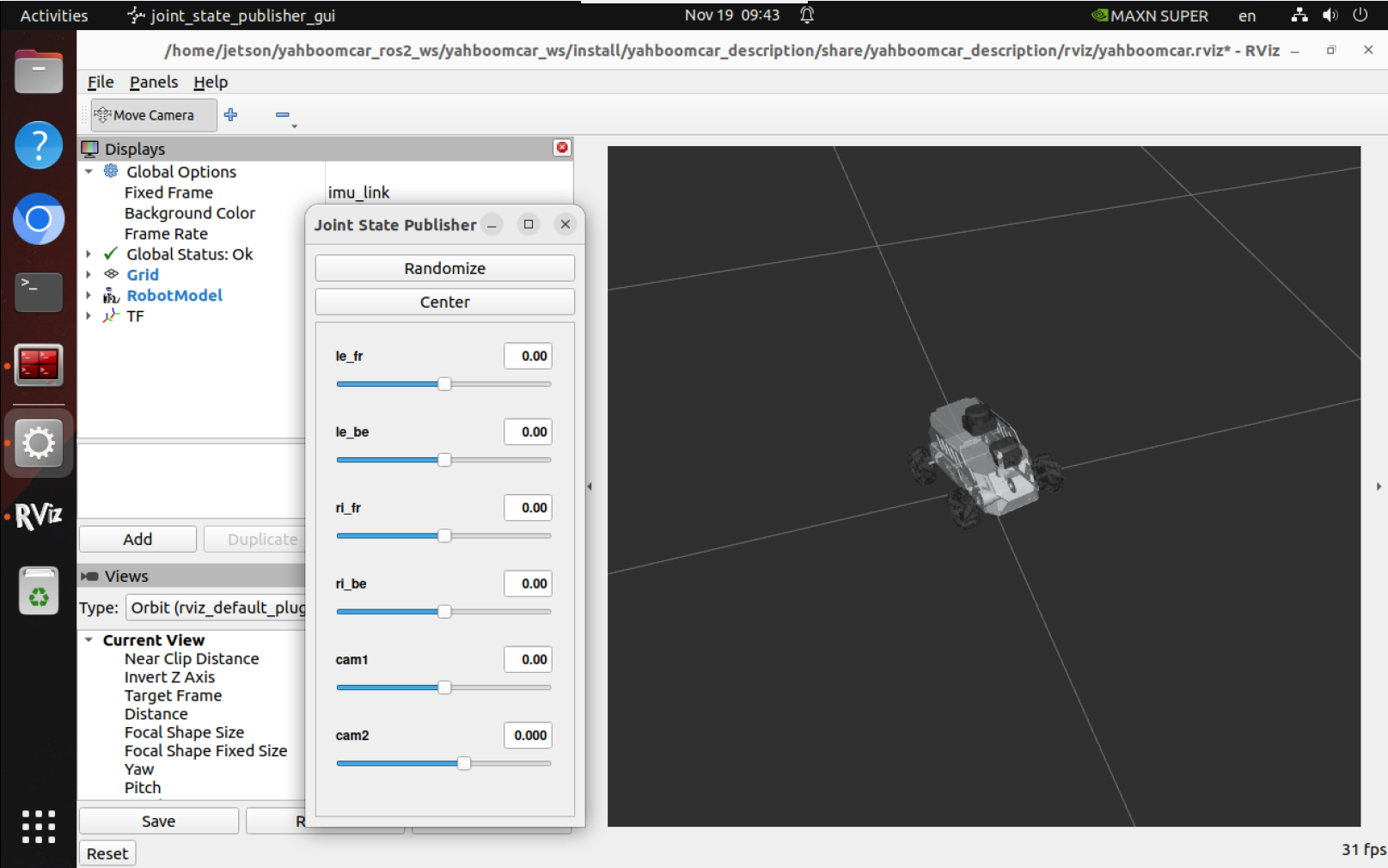Image resolution: width=1388 pixels, height=868 pixels.
Task: Click the Randomize button
Action: click(x=444, y=268)
